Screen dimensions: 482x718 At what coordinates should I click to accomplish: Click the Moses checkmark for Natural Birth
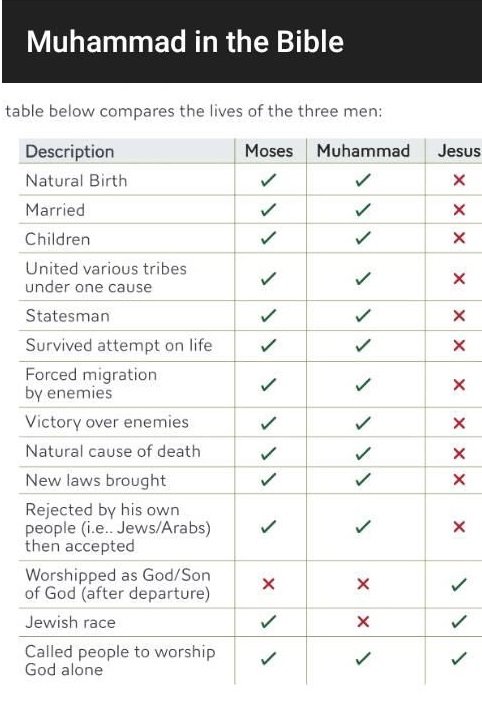point(268,180)
